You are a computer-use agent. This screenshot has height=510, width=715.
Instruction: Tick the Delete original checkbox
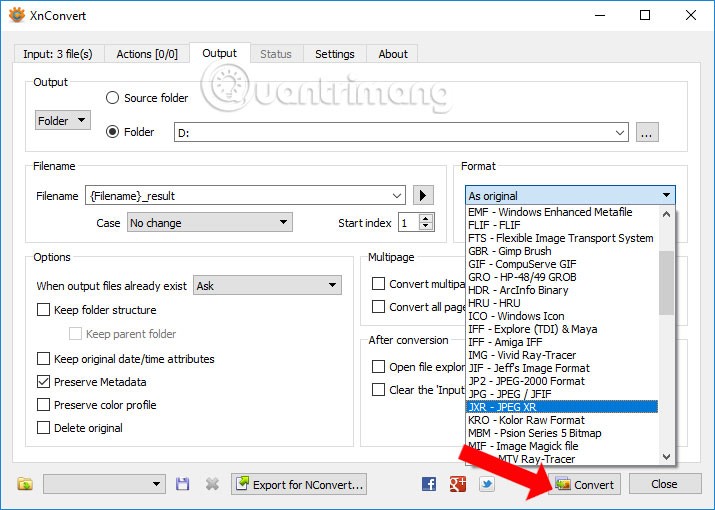(44, 428)
